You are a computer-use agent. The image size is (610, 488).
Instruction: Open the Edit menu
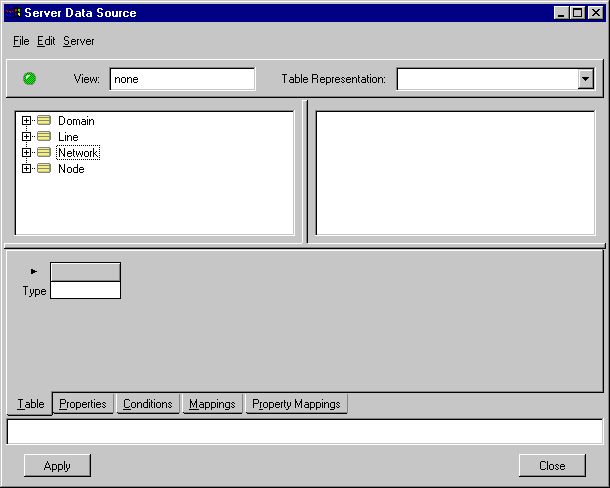(46, 41)
